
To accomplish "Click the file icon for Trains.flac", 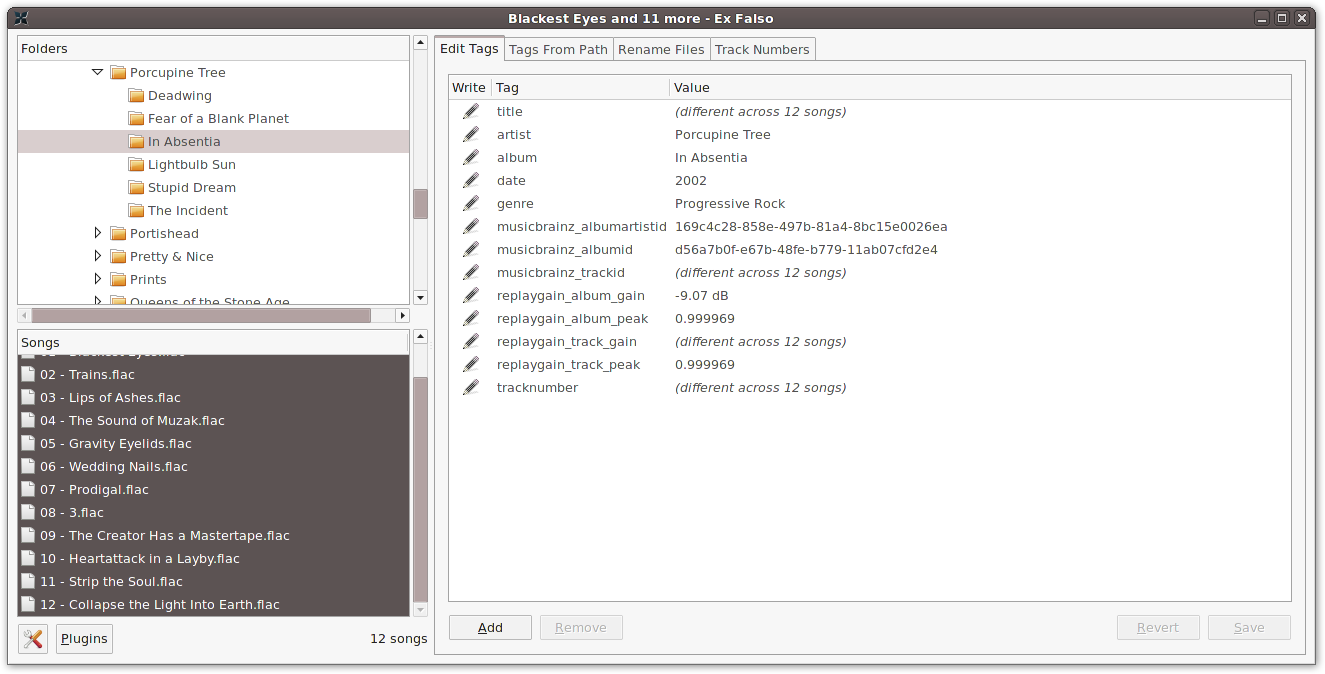I will [28, 374].
